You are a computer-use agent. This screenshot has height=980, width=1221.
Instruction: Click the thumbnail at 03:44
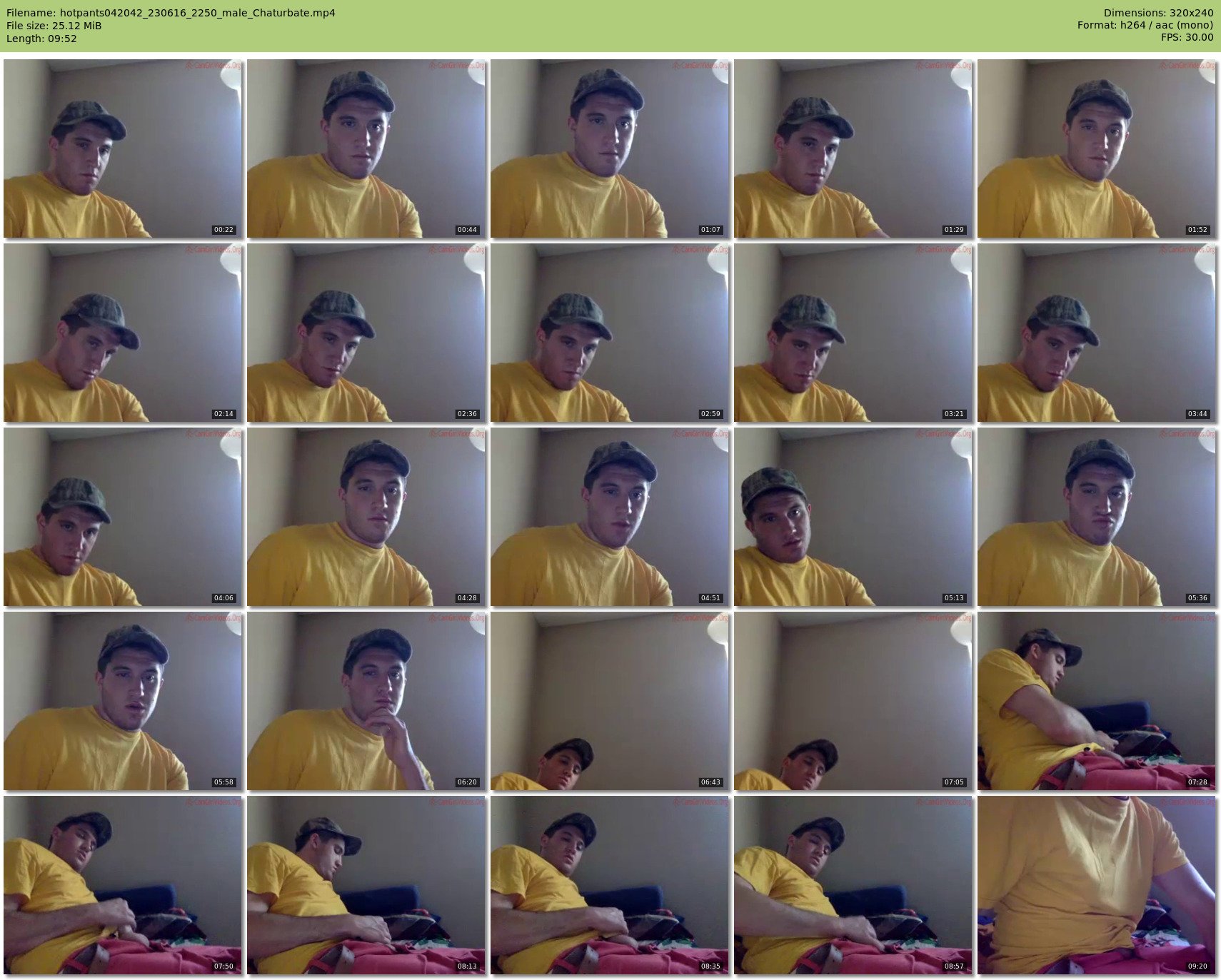coord(1097,333)
